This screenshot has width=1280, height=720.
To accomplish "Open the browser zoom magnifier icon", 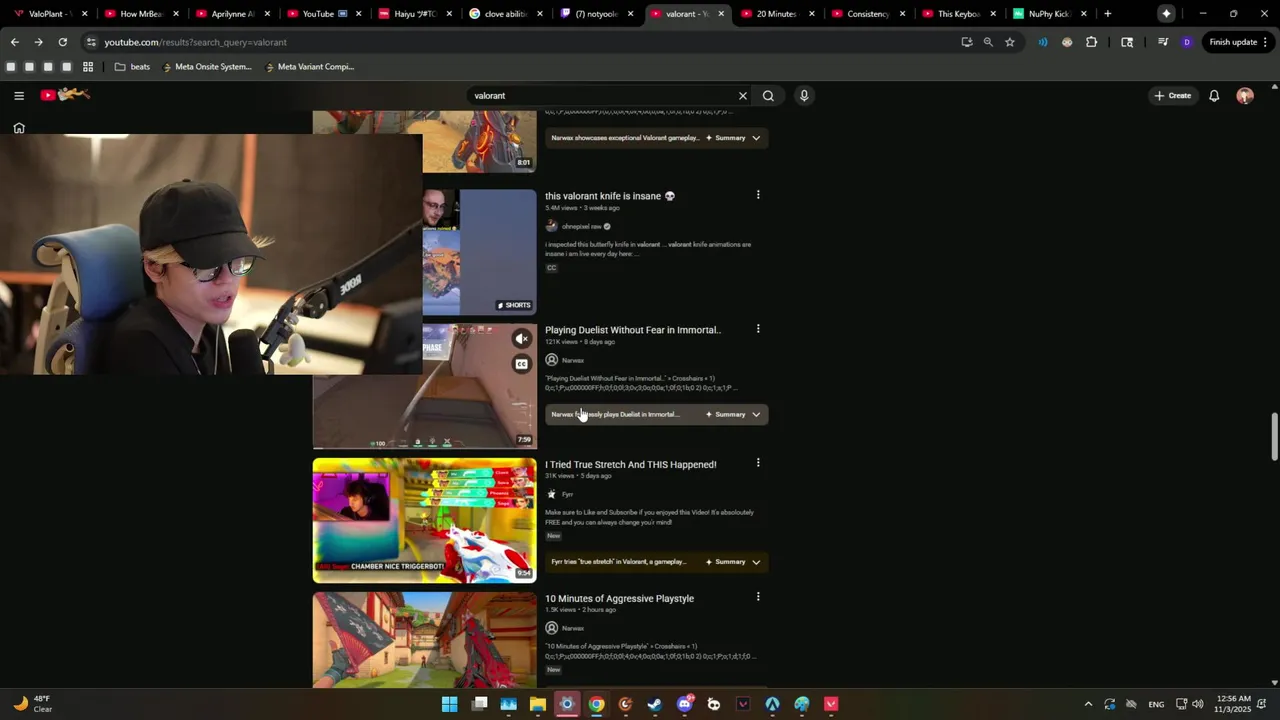I will tap(988, 42).
